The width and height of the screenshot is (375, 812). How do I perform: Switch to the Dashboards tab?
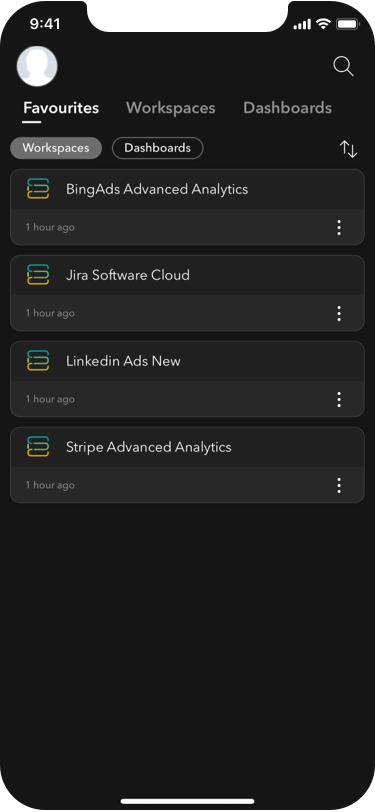click(287, 108)
